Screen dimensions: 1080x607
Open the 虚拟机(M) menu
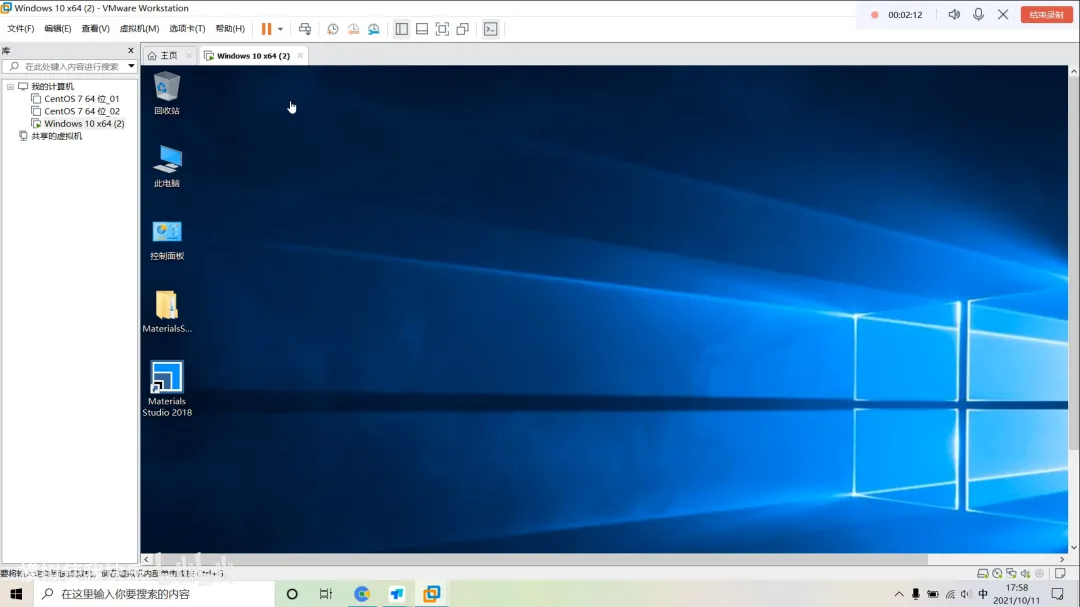(139, 29)
